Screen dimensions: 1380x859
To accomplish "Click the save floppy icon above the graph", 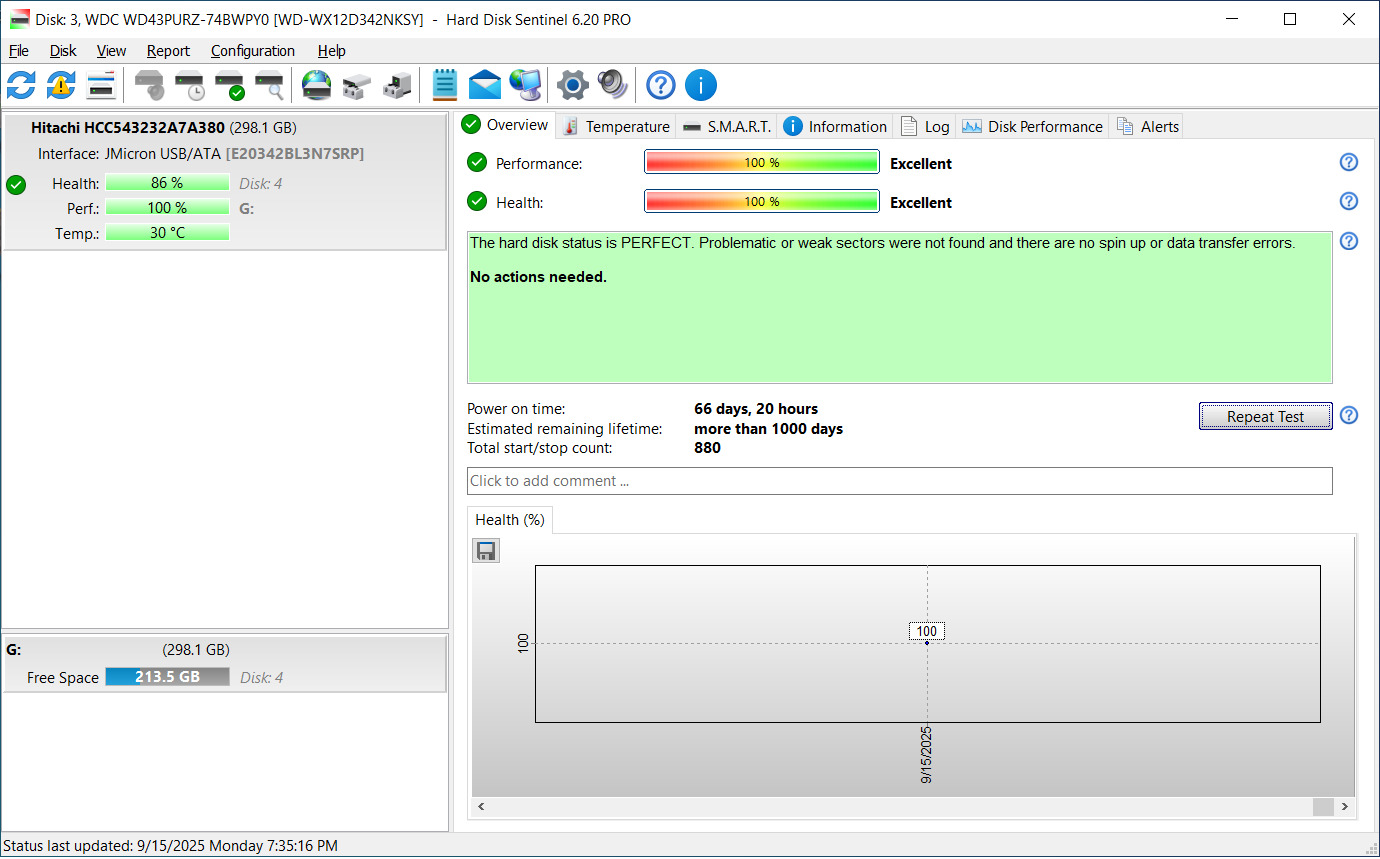I will [x=486, y=551].
